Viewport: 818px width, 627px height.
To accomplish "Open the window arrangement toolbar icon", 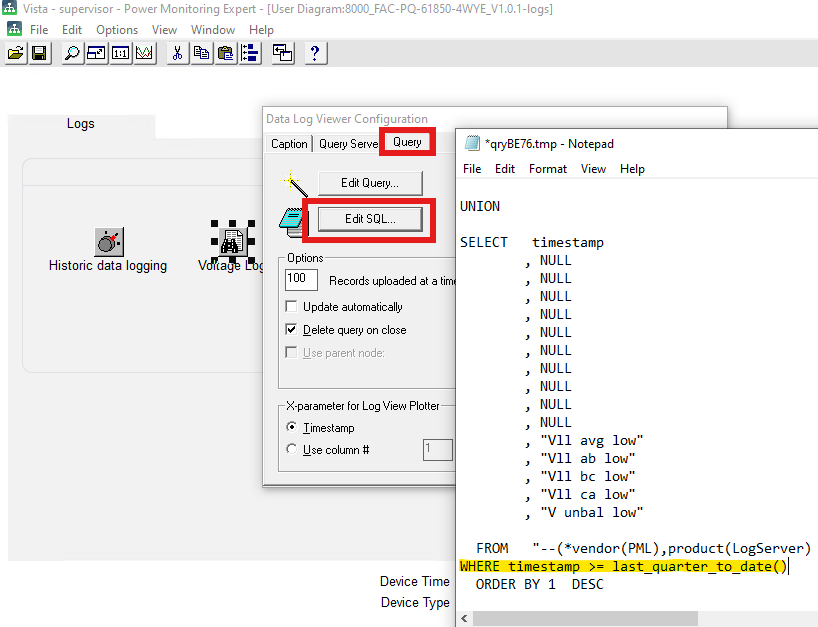I will pyautogui.click(x=283, y=53).
